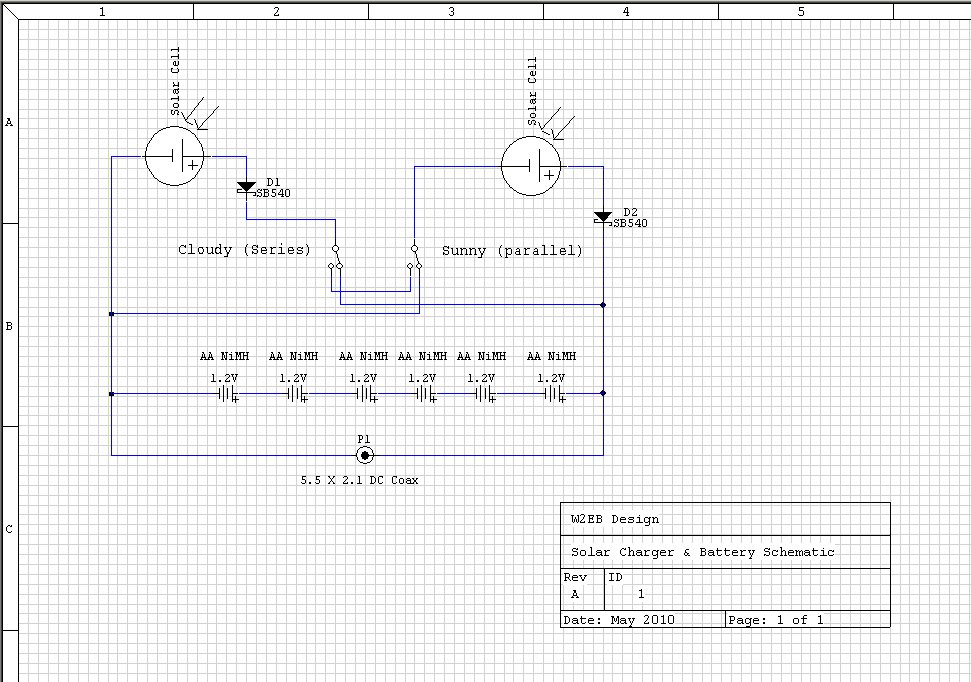Viewport: 971px width, 682px height.
Task: Click the 'Date: May 2010' field
Action: [619, 619]
